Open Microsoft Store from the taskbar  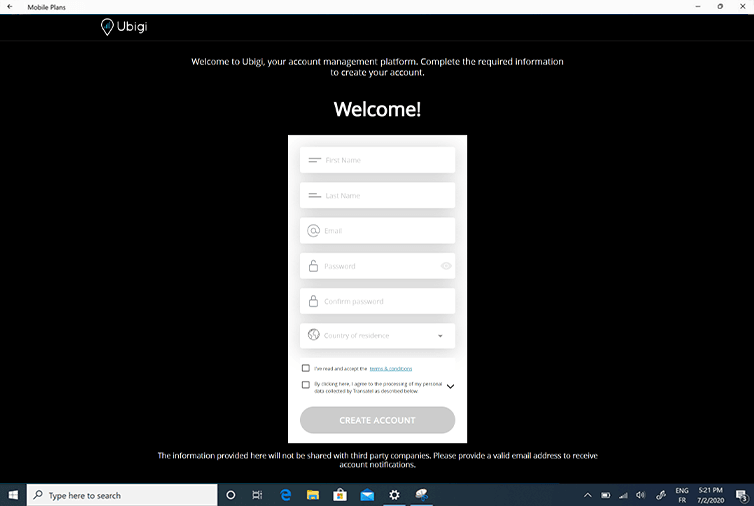(340, 495)
